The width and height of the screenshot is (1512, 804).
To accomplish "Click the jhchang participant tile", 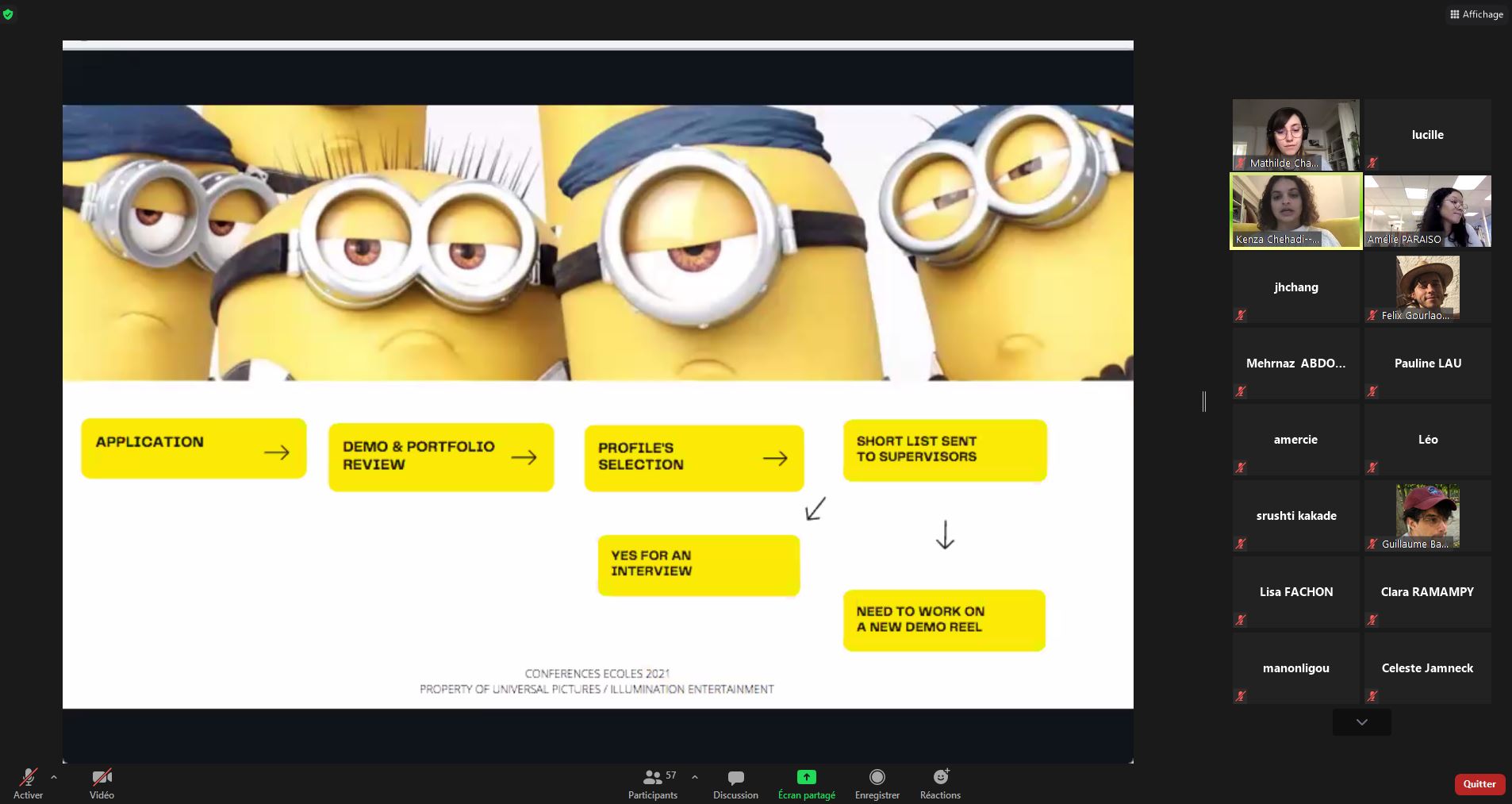I will pyautogui.click(x=1296, y=287).
